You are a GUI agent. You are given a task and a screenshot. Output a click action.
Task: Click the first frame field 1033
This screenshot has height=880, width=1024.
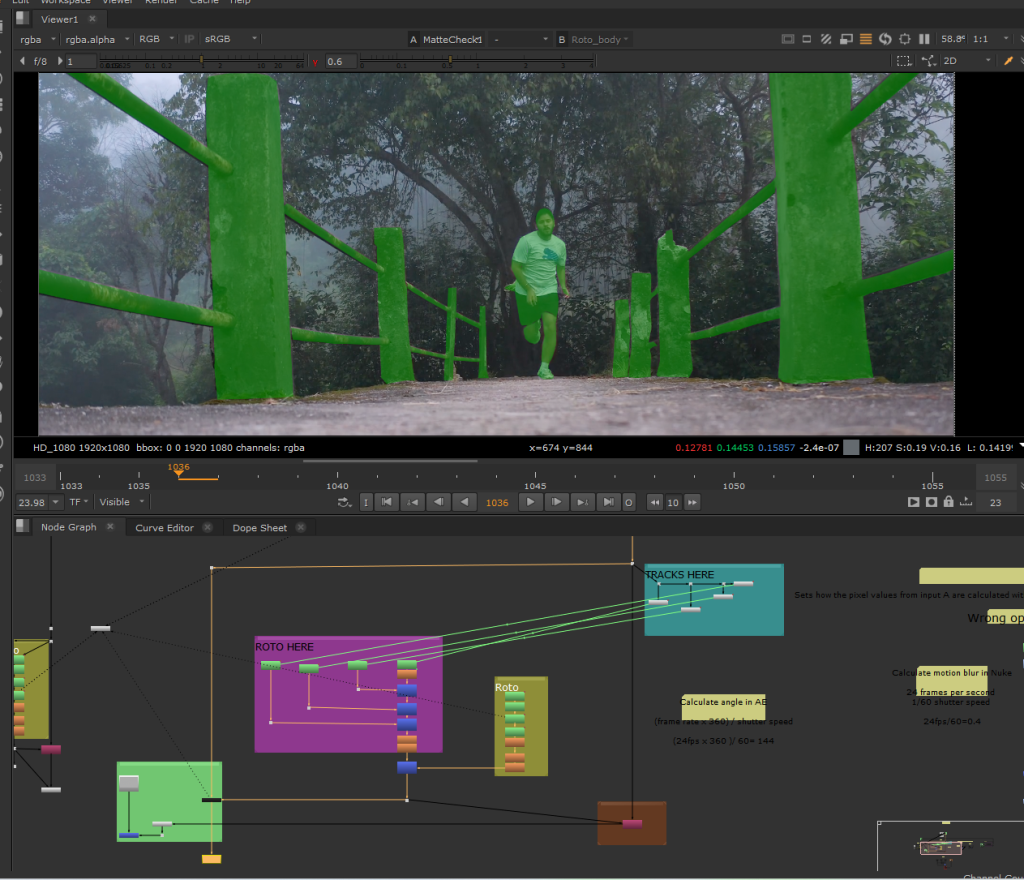point(35,478)
